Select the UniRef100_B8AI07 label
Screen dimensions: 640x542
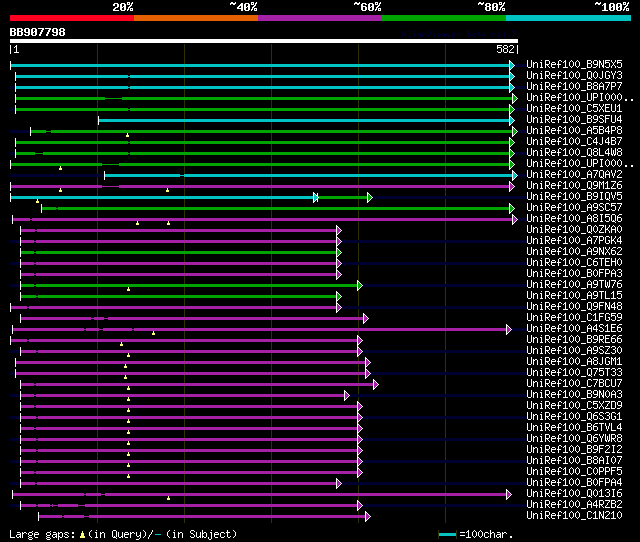point(574,461)
